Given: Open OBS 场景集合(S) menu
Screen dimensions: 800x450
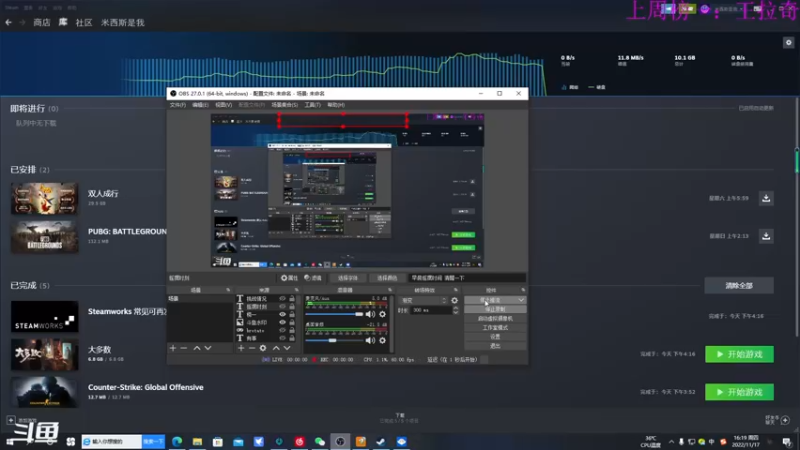Looking at the screenshot, I should tap(284, 105).
